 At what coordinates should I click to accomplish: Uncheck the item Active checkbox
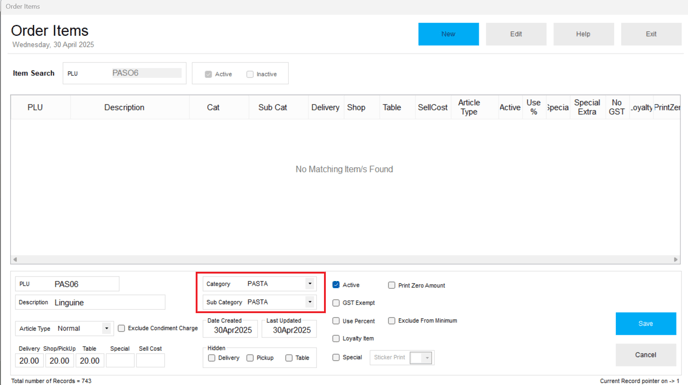(x=336, y=285)
